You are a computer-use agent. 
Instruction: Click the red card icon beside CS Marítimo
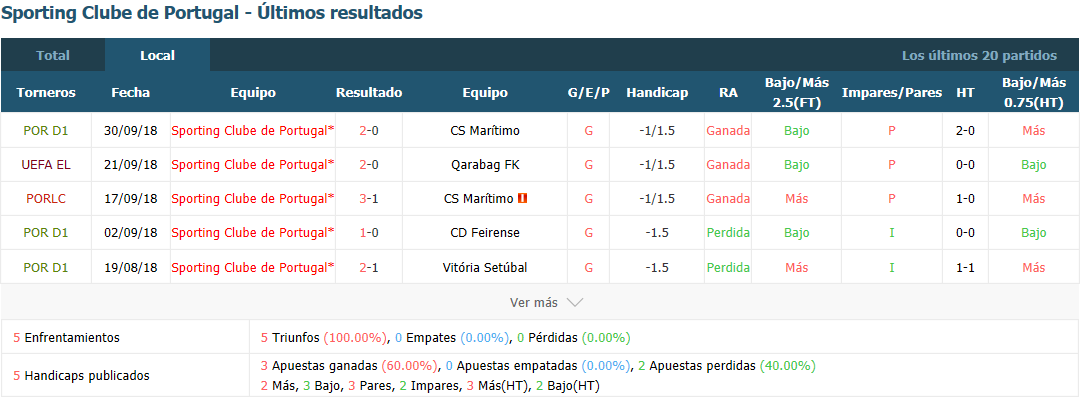pyautogui.click(x=523, y=198)
